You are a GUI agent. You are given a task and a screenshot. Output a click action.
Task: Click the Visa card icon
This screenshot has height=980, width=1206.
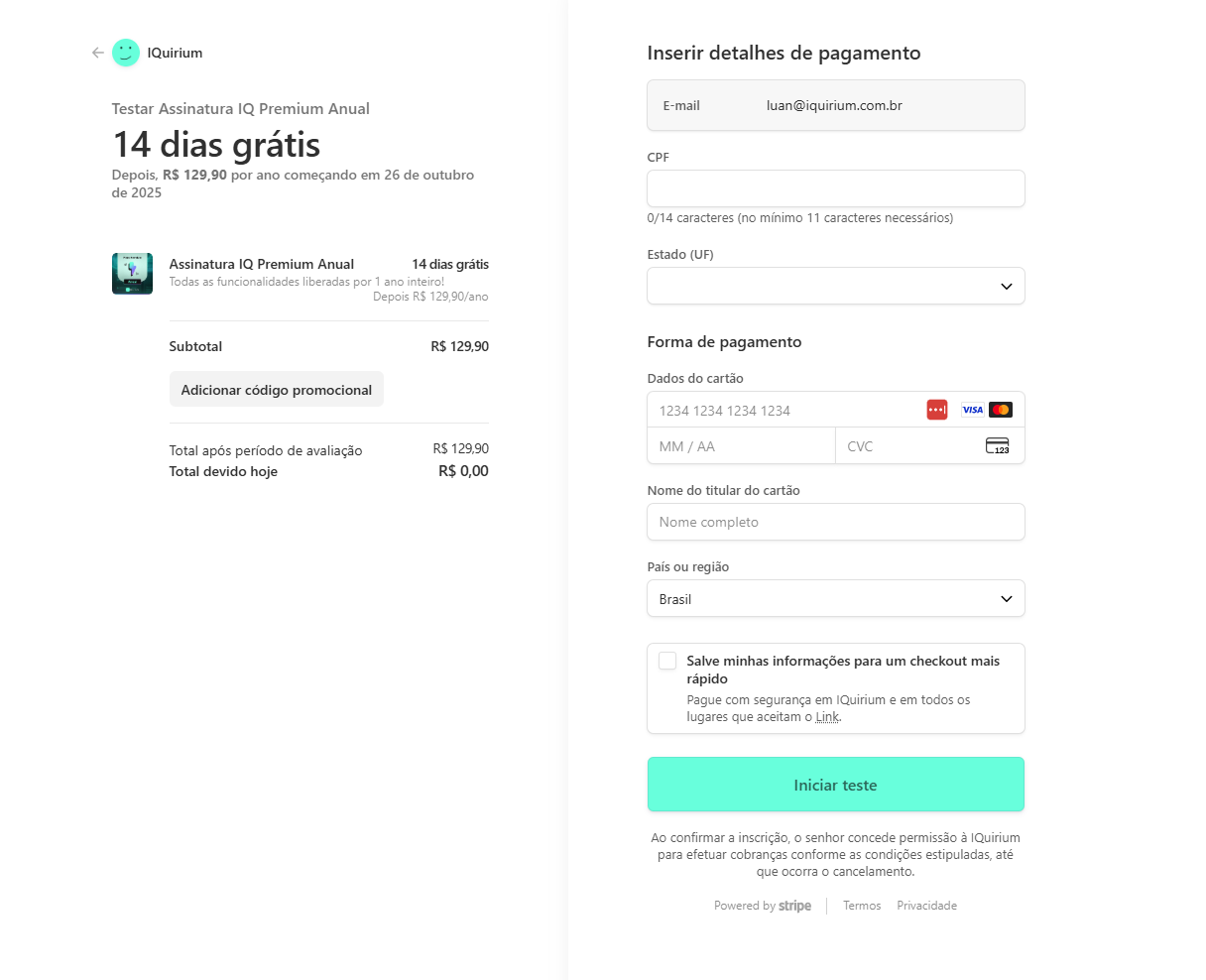972,410
